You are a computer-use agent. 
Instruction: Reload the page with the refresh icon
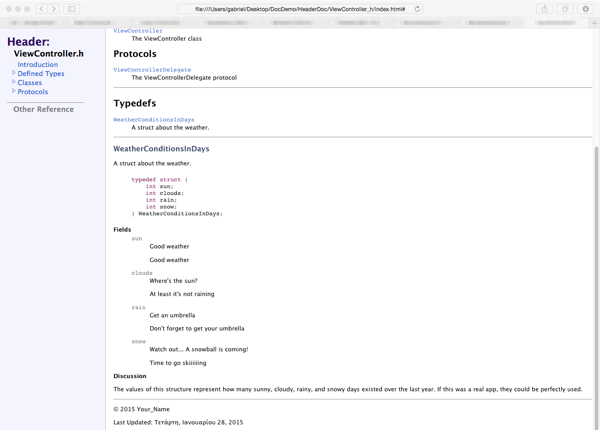pos(417,9)
